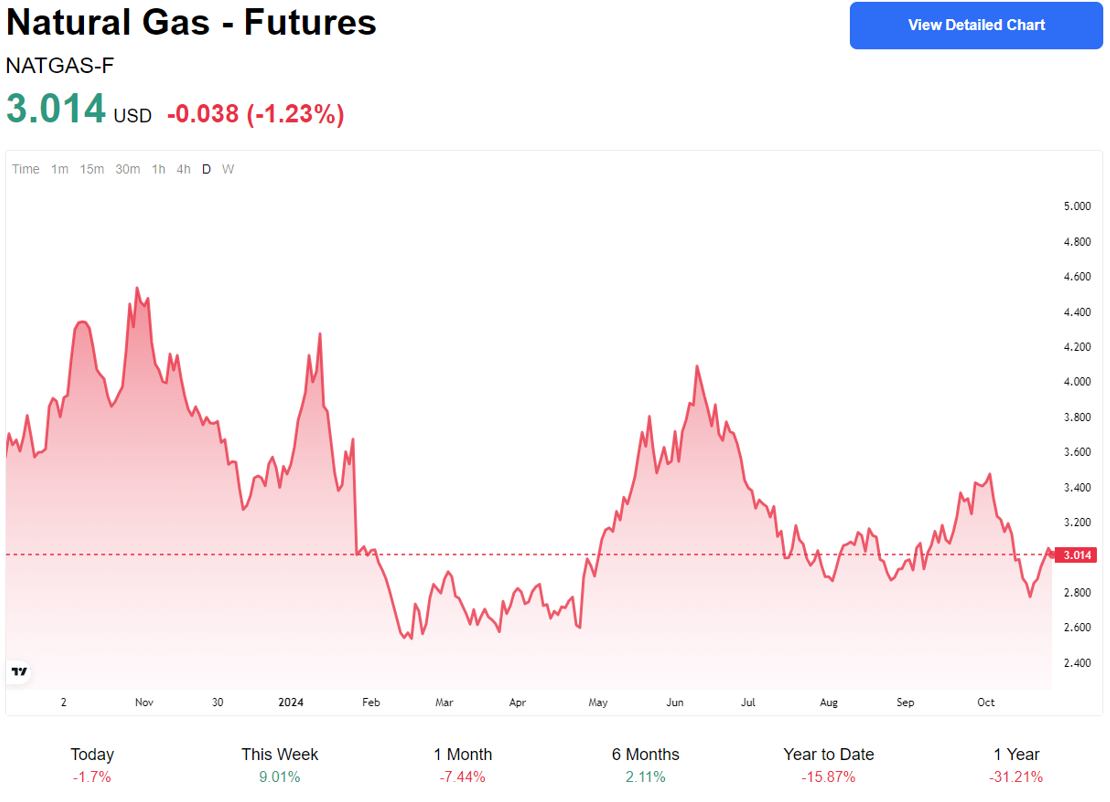This screenshot has height=802, width=1110.
Task: Switch to the 15m timeframe
Action: pyautogui.click(x=92, y=169)
